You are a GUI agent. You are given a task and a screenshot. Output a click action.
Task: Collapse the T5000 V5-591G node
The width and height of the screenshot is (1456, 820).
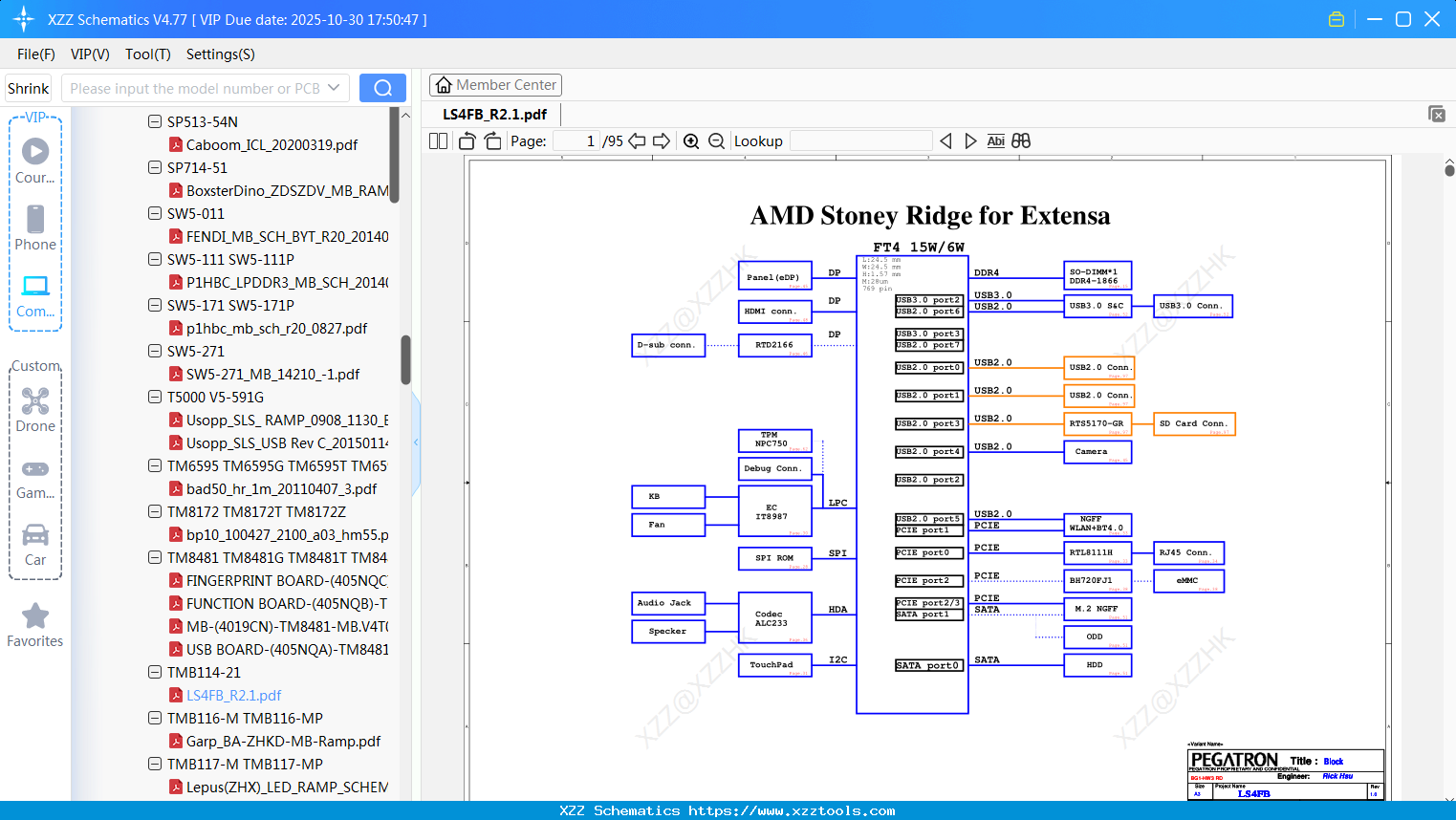(x=155, y=397)
